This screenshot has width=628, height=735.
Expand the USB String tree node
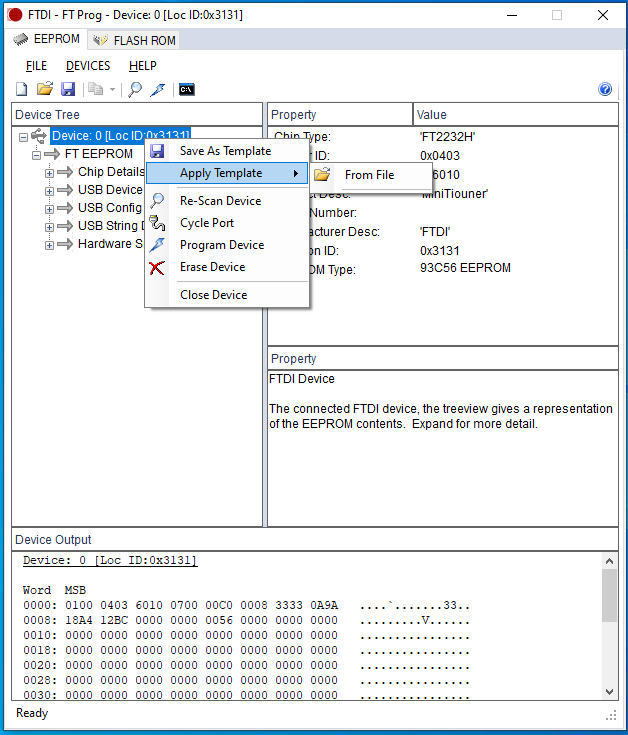(x=49, y=227)
